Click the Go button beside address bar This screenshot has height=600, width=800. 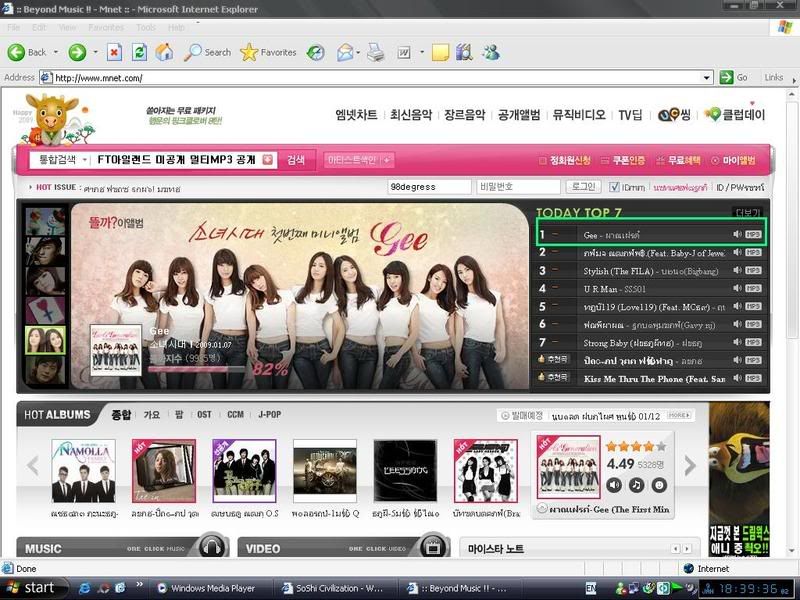point(733,78)
